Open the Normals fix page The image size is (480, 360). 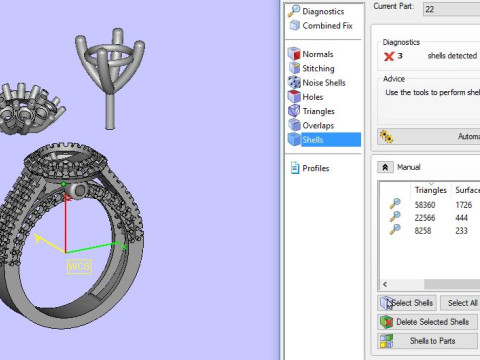311,54
